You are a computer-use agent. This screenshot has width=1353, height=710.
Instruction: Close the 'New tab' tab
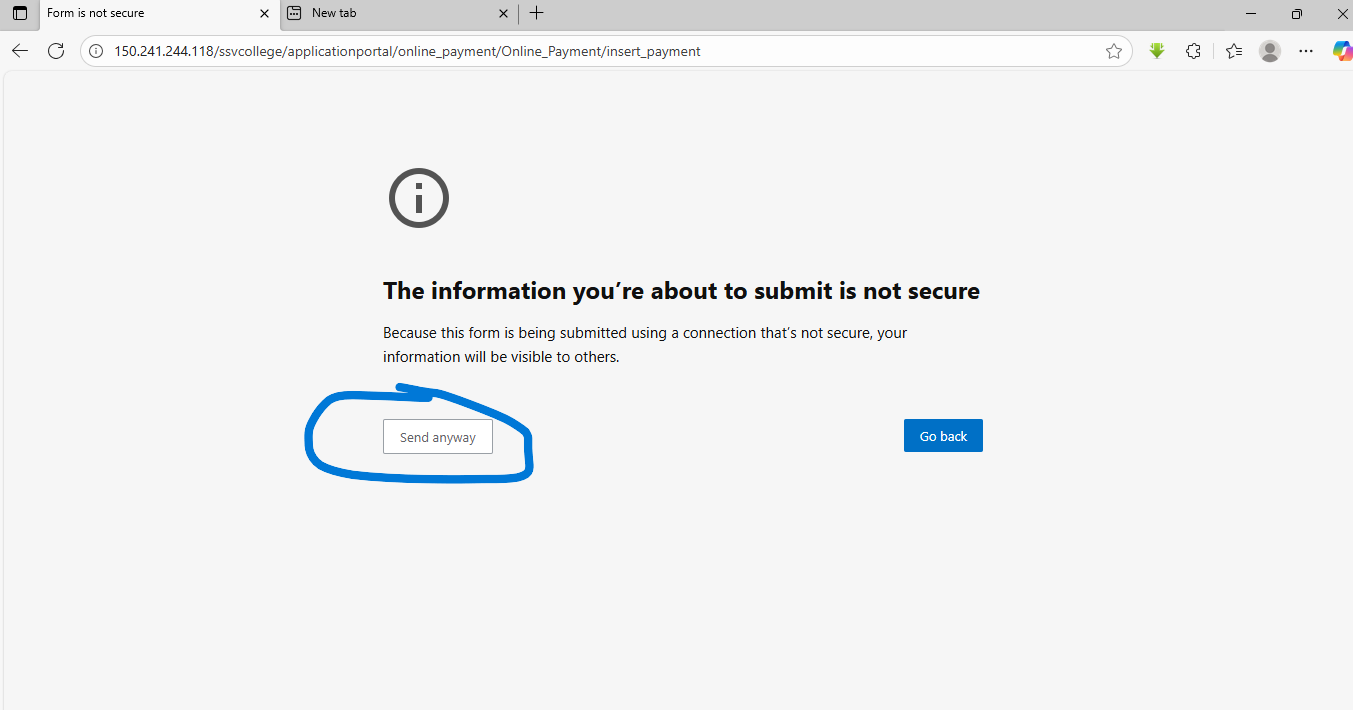[502, 14]
